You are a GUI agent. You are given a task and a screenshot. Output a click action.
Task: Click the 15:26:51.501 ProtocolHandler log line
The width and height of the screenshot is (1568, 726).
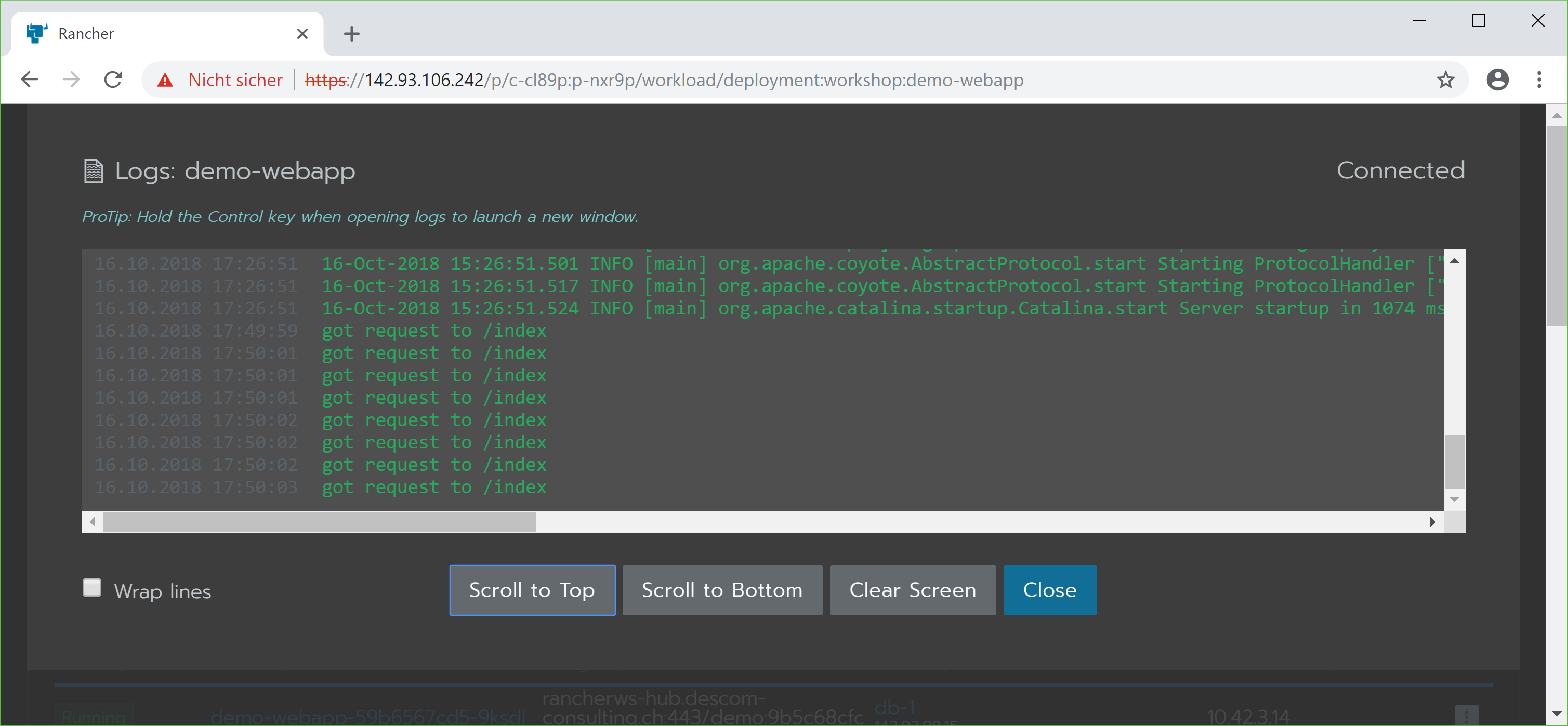769,263
